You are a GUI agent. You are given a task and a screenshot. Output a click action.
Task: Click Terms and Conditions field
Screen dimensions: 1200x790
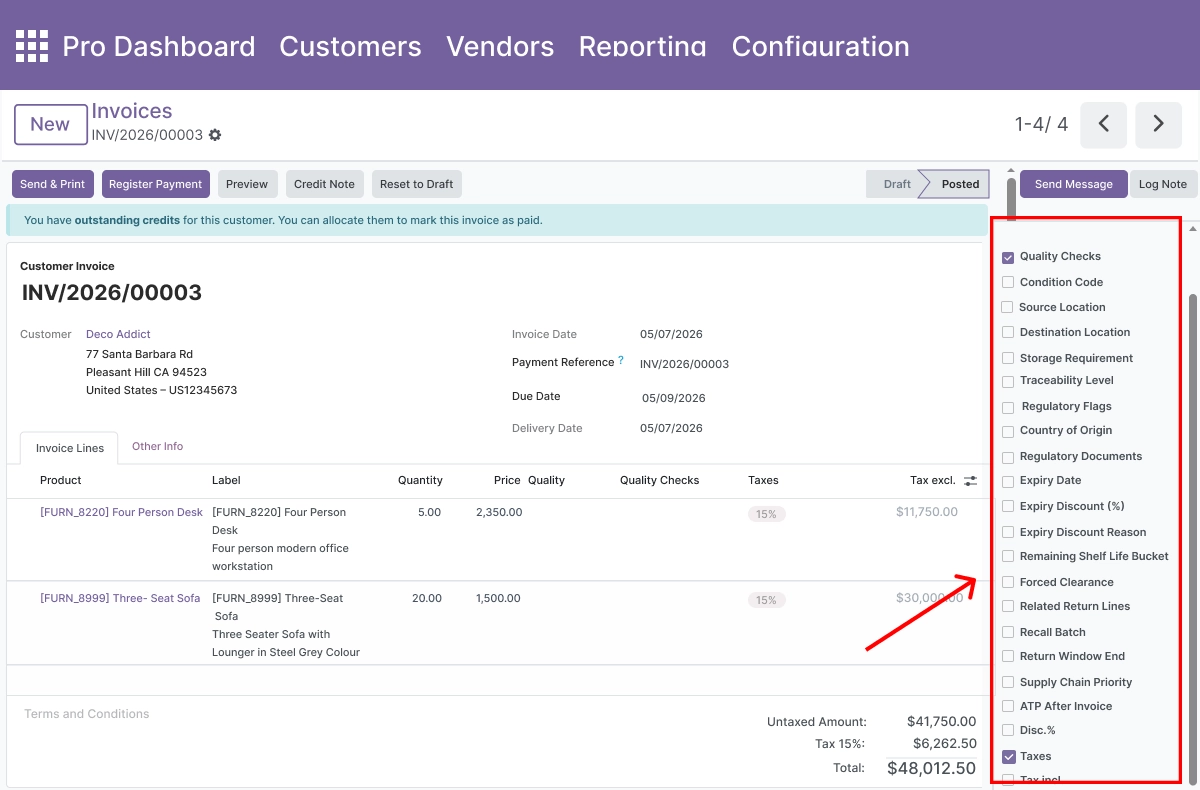[x=87, y=714]
